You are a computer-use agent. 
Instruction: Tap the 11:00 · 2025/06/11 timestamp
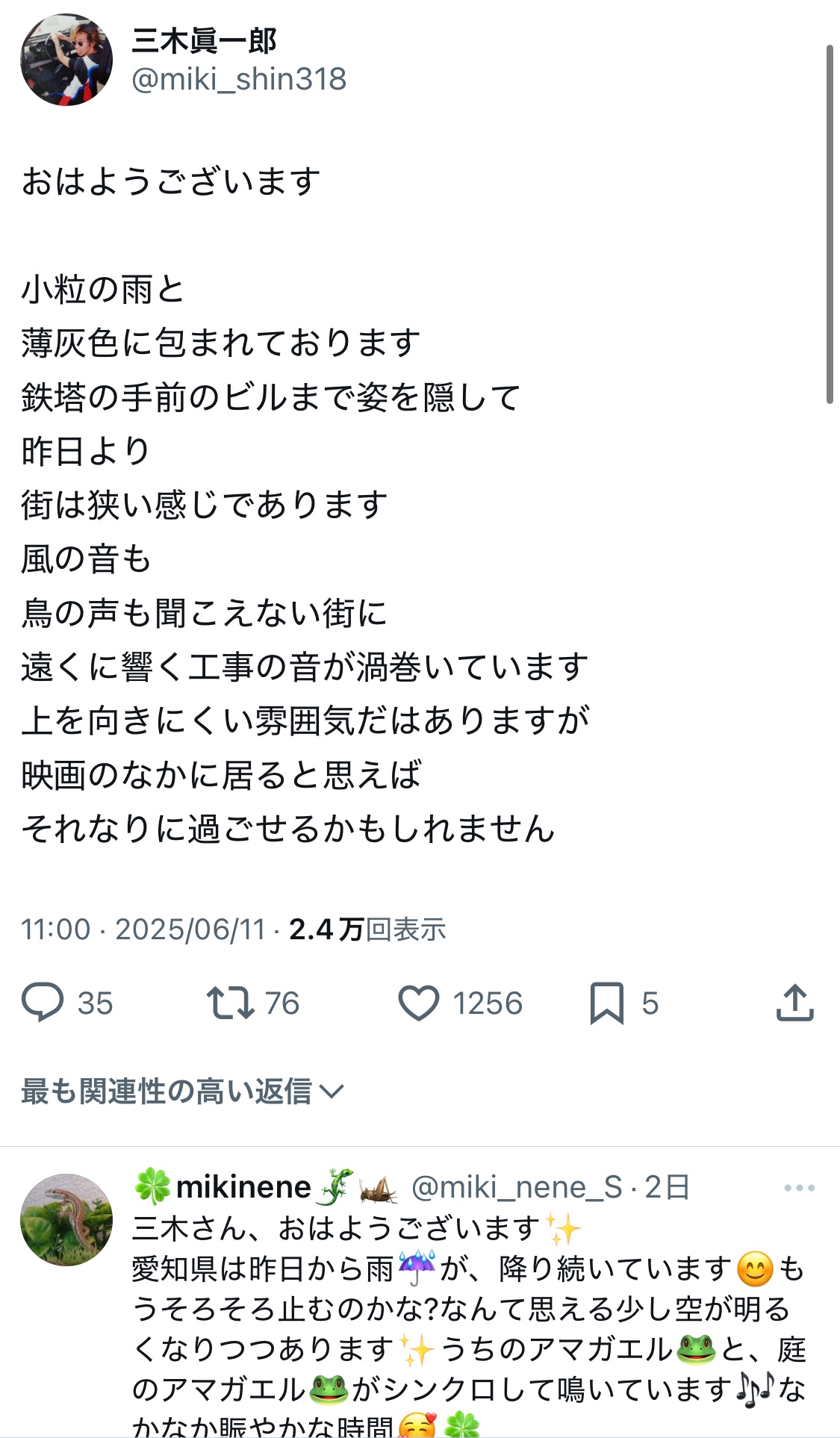[x=143, y=930]
